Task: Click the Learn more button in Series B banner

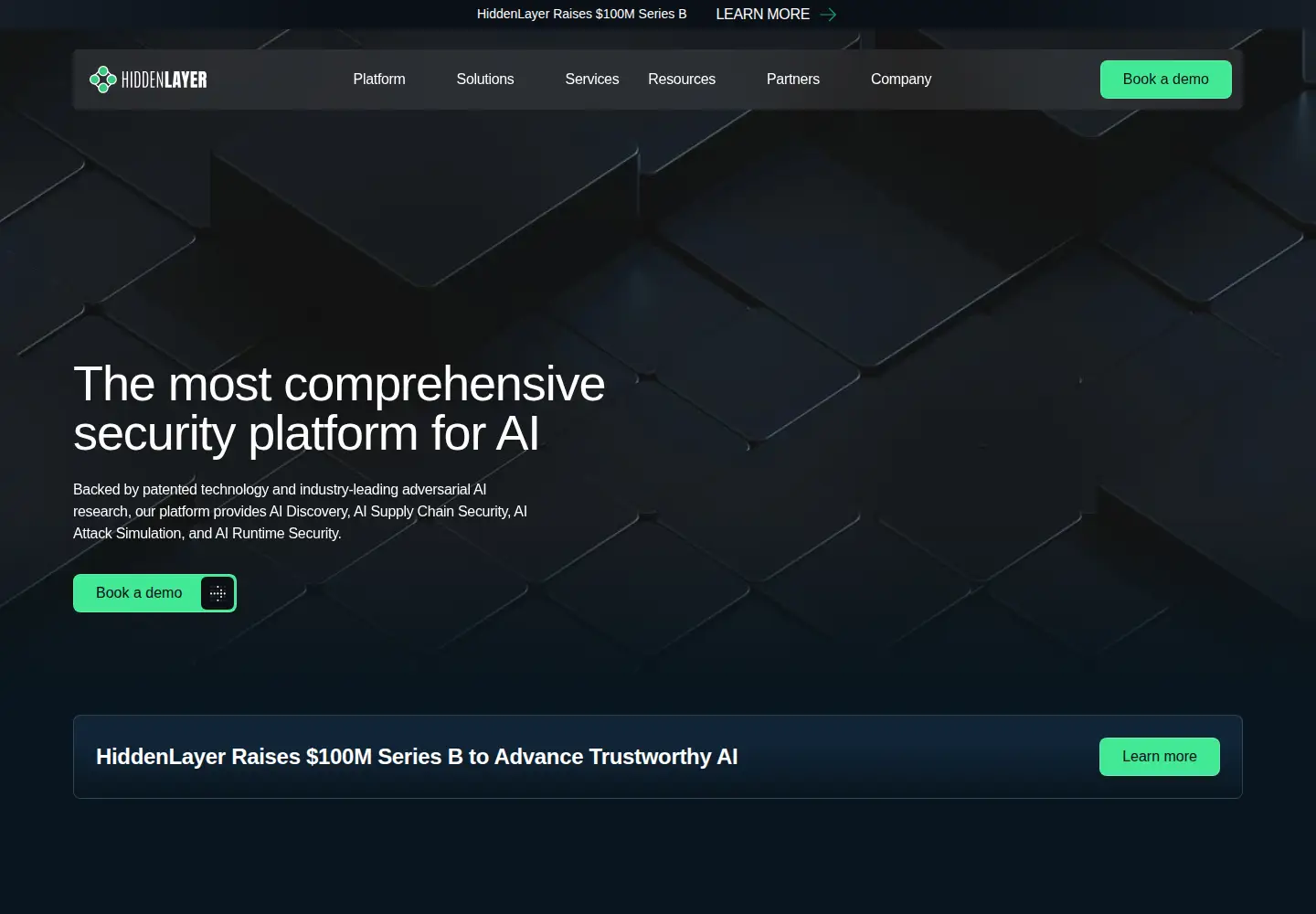Action: click(1160, 757)
